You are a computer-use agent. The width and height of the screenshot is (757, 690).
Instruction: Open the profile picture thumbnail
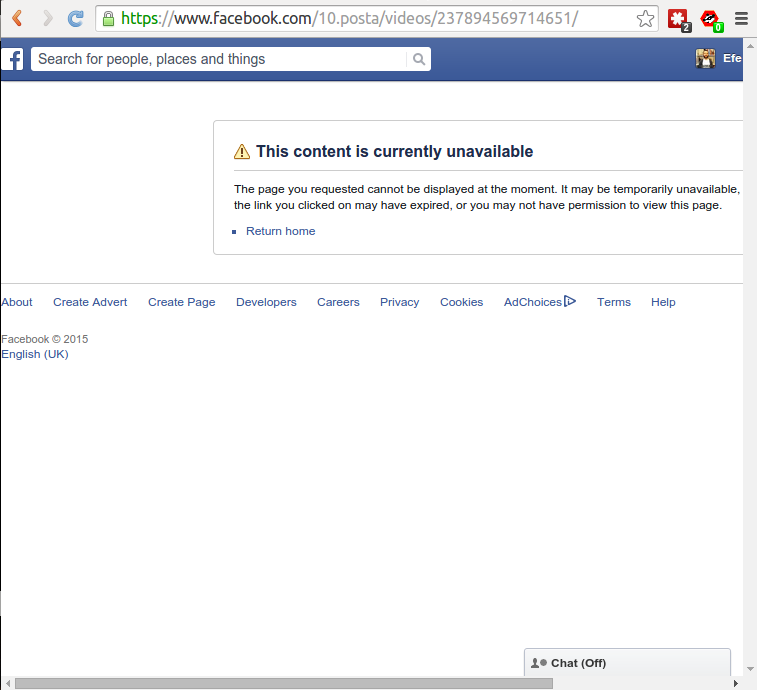click(x=705, y=59)
